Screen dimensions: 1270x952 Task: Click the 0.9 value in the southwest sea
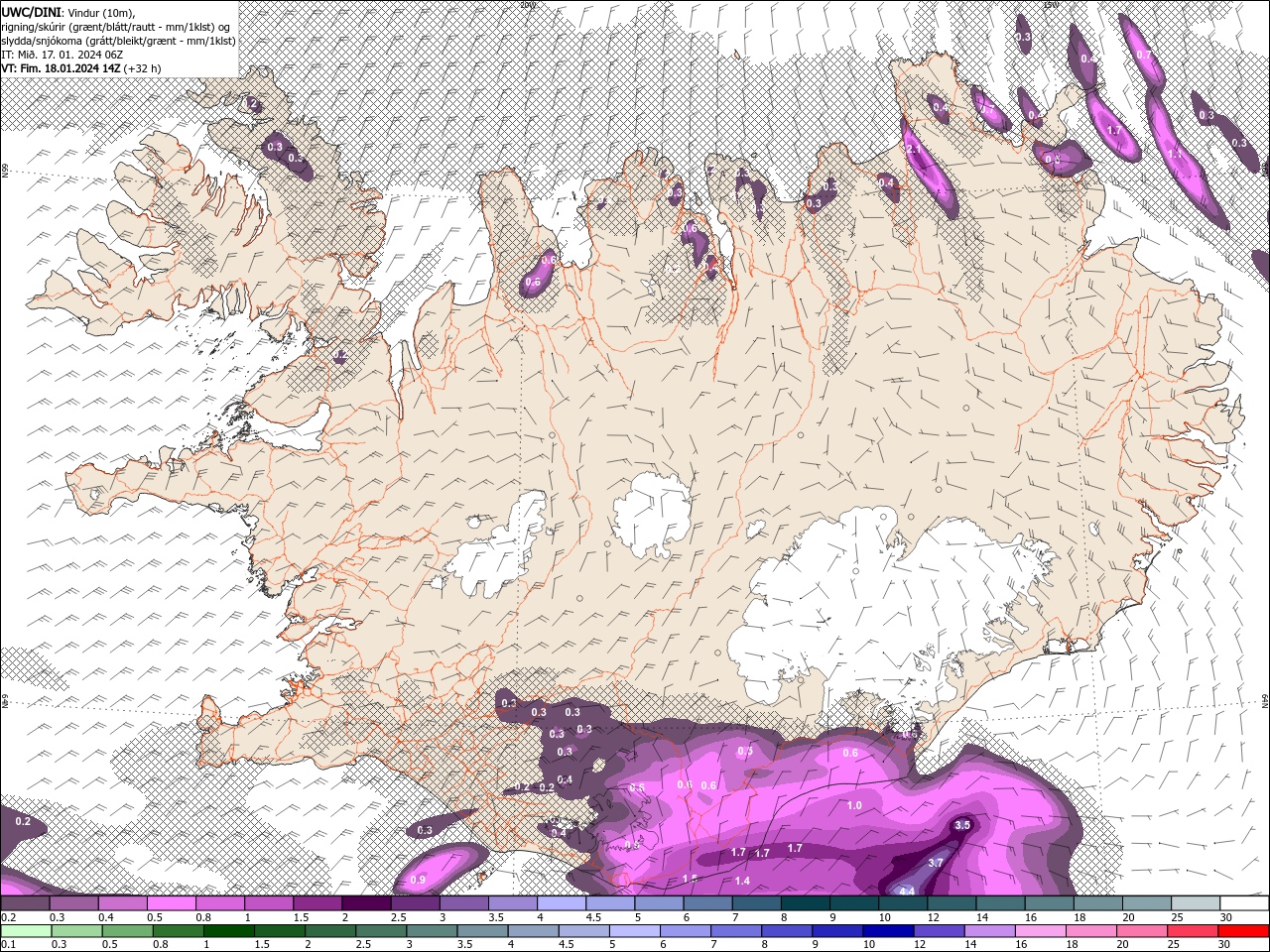(x=418, y=880)
